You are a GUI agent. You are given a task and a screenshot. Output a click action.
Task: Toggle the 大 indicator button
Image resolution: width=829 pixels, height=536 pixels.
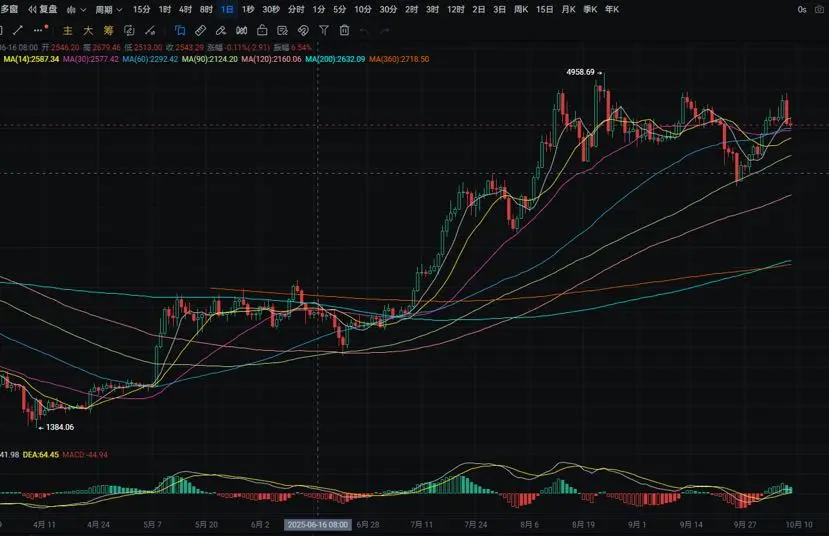click(88, 31)
